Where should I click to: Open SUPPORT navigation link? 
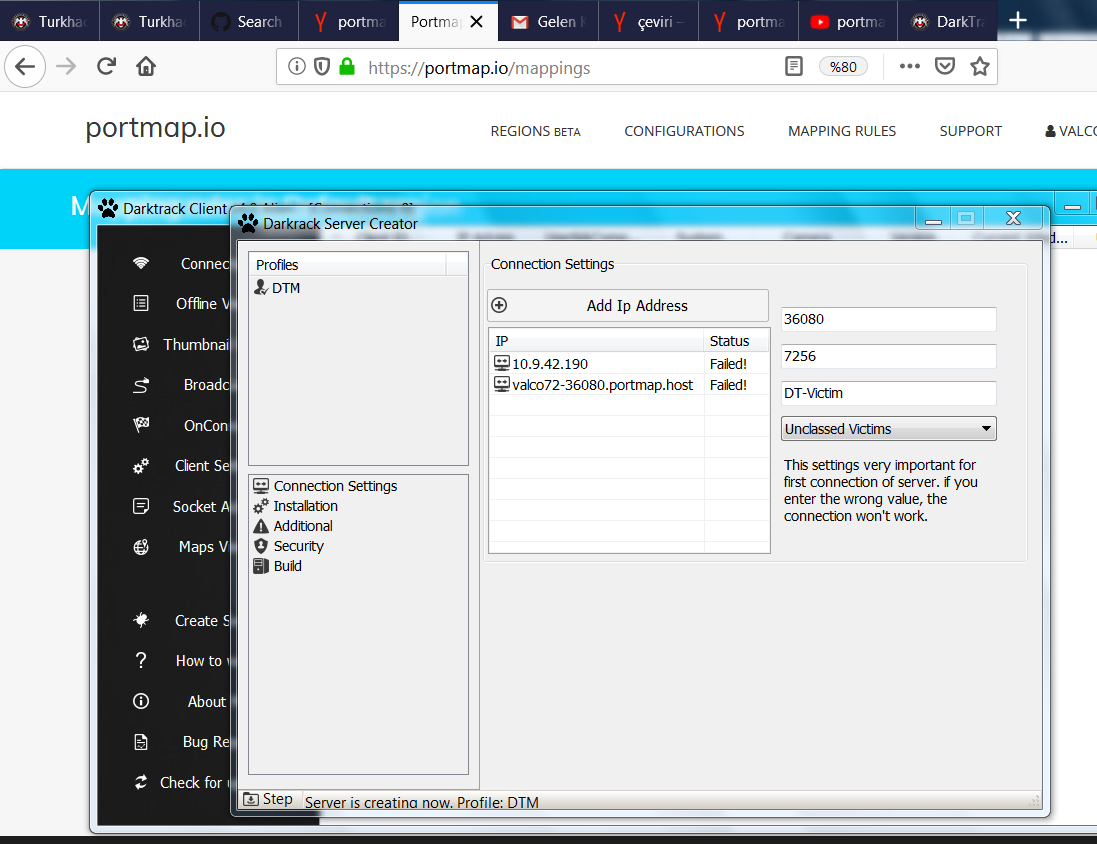pos(970,132)
